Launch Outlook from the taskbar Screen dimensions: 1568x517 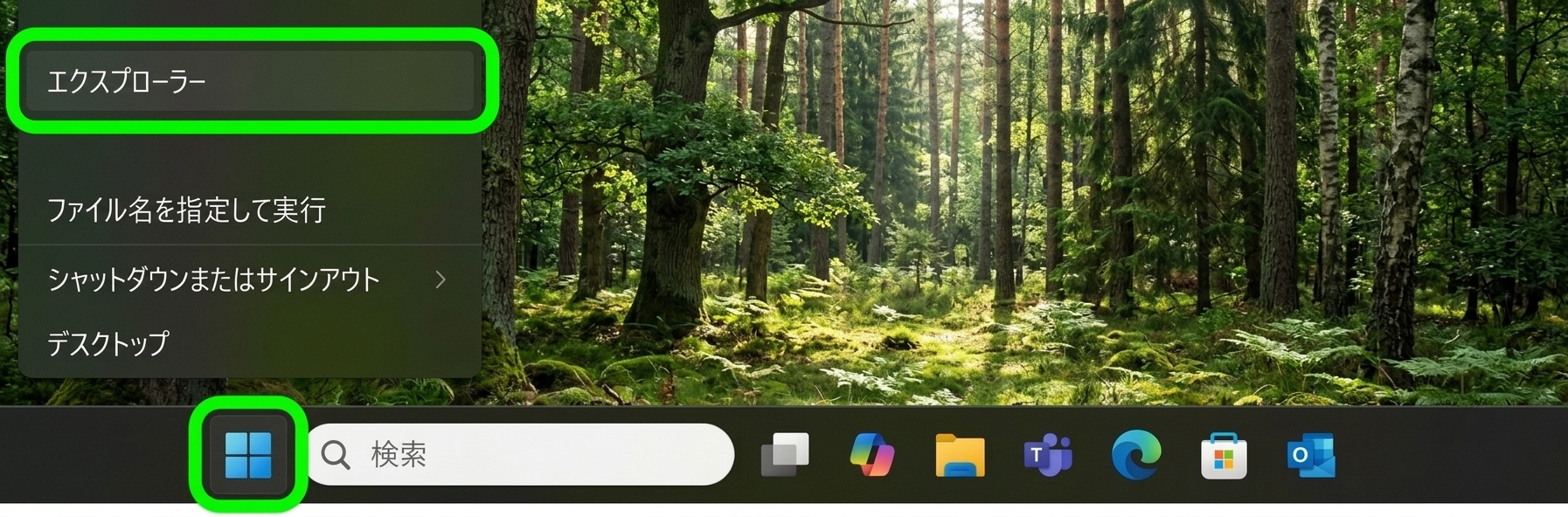[1311, 455]
